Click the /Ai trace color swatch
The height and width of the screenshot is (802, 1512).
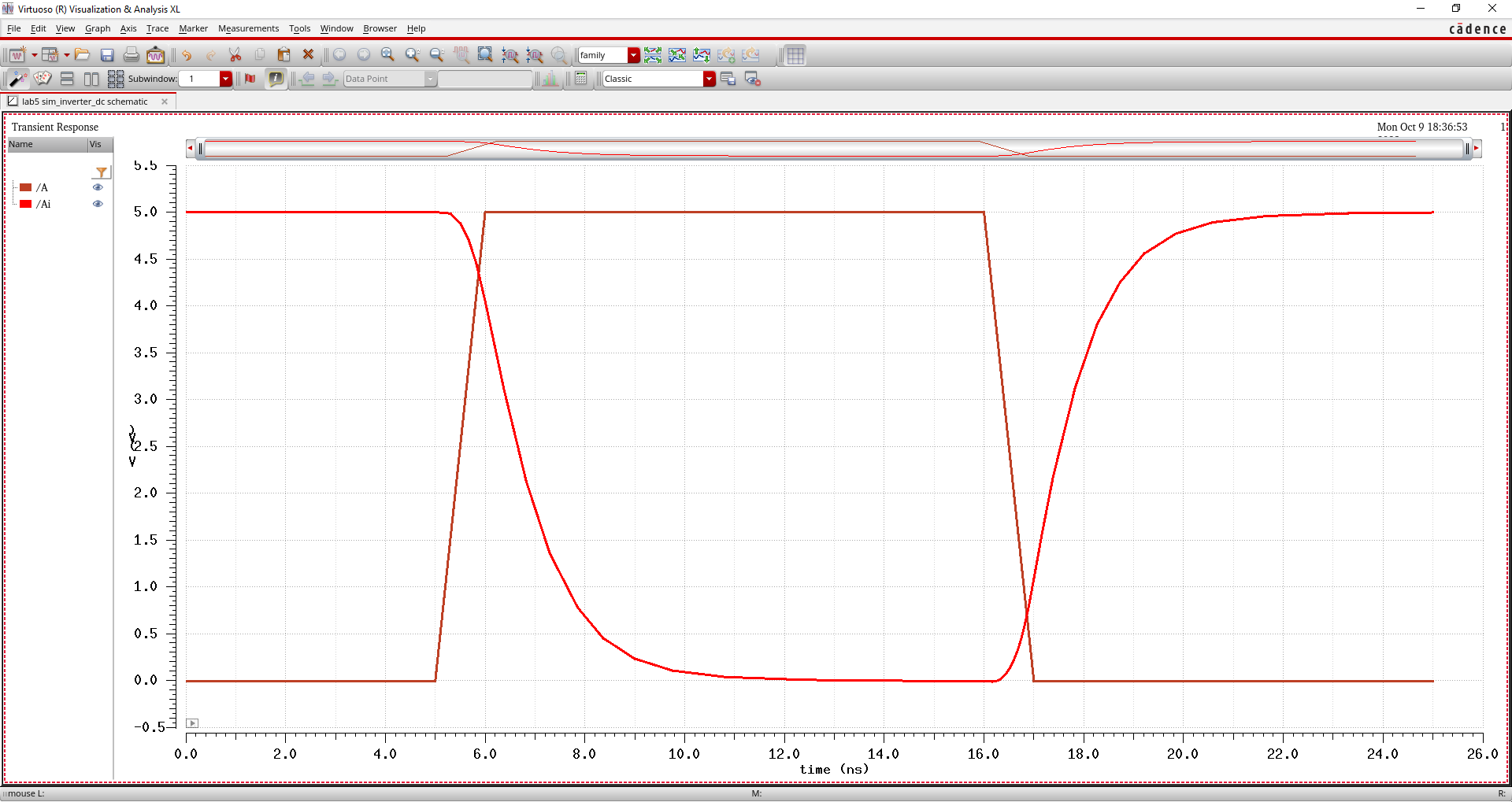[25, 204]
